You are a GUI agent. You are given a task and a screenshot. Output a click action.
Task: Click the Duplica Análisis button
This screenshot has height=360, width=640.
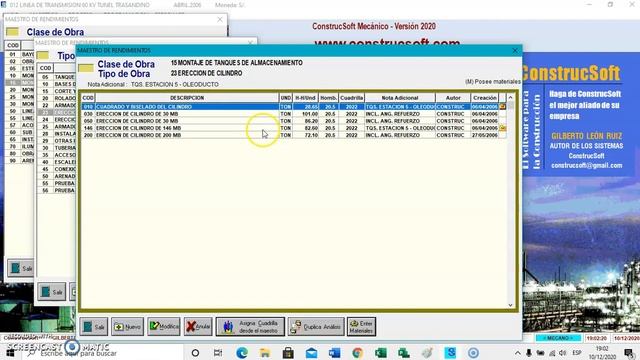point(316,327)
